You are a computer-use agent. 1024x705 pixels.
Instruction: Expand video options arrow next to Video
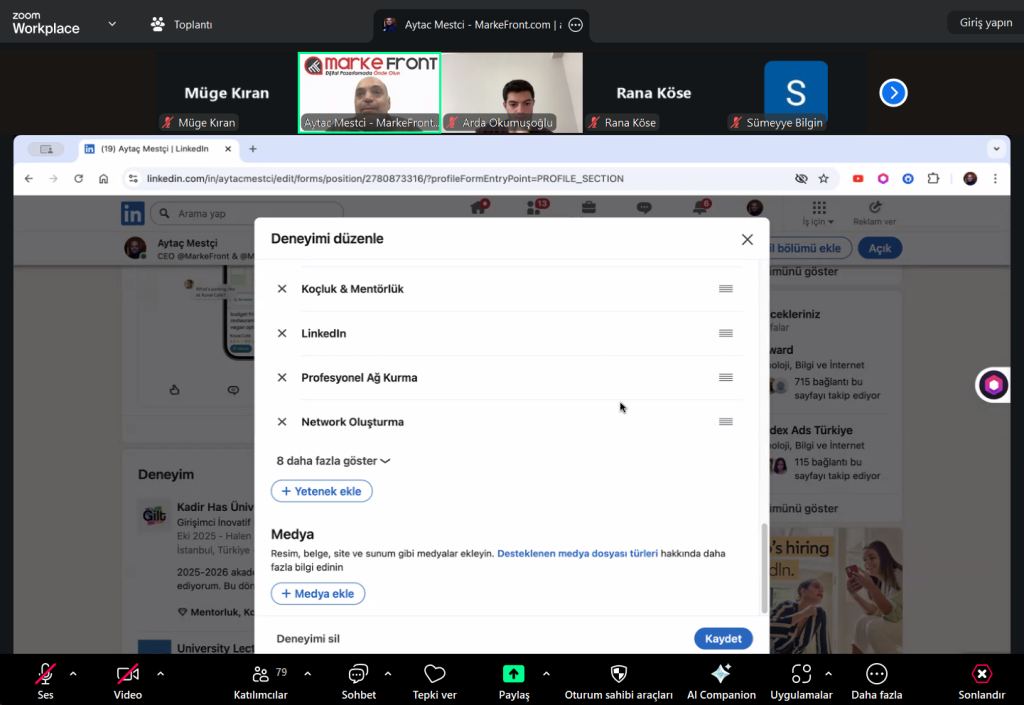coord(160,673)
